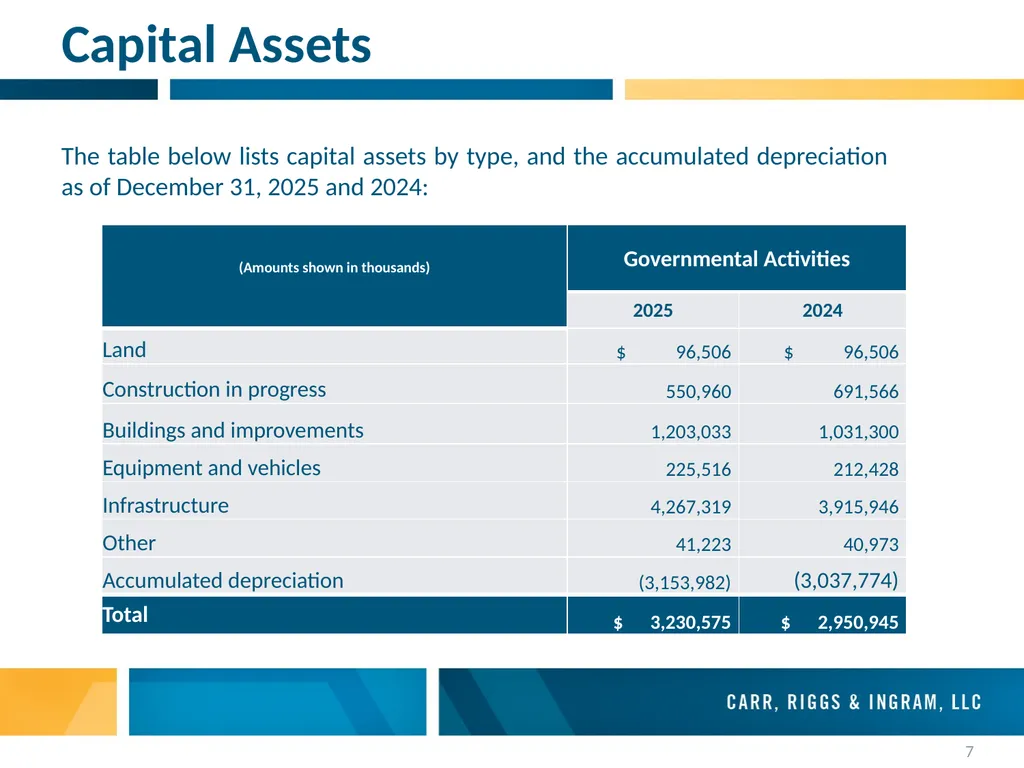This screenshot has width=1024, height=768.
Task: Click the 'Accumulated depreciation' row label
Action: click(223, 581)
